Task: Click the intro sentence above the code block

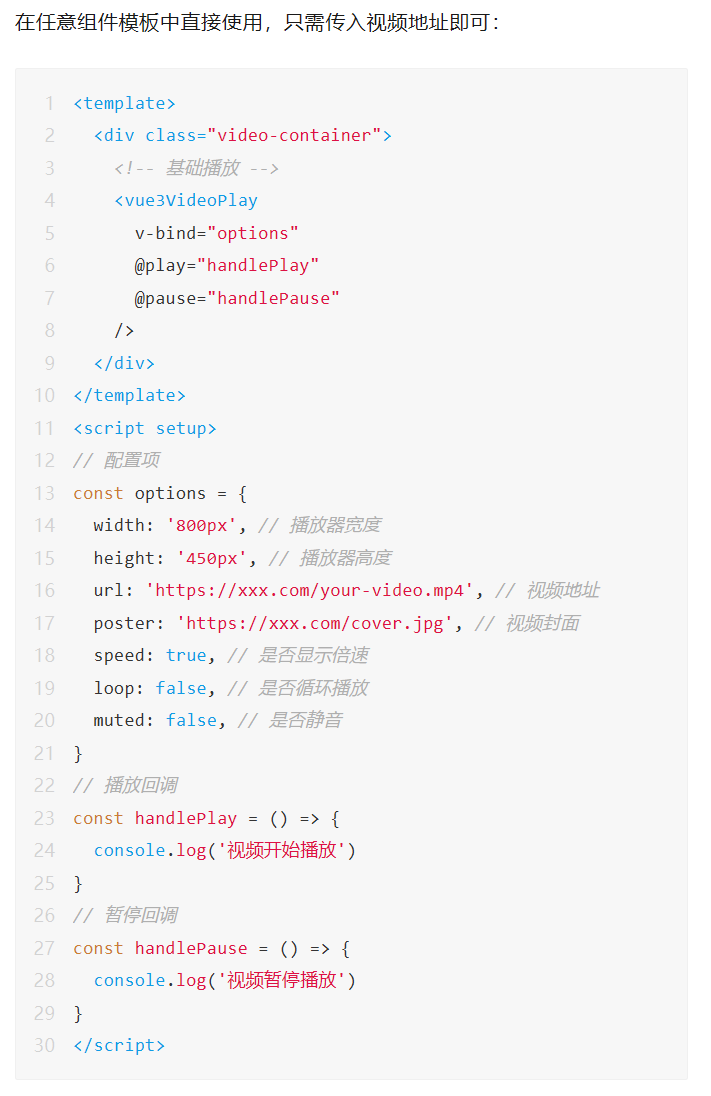Action: (257, 21)
